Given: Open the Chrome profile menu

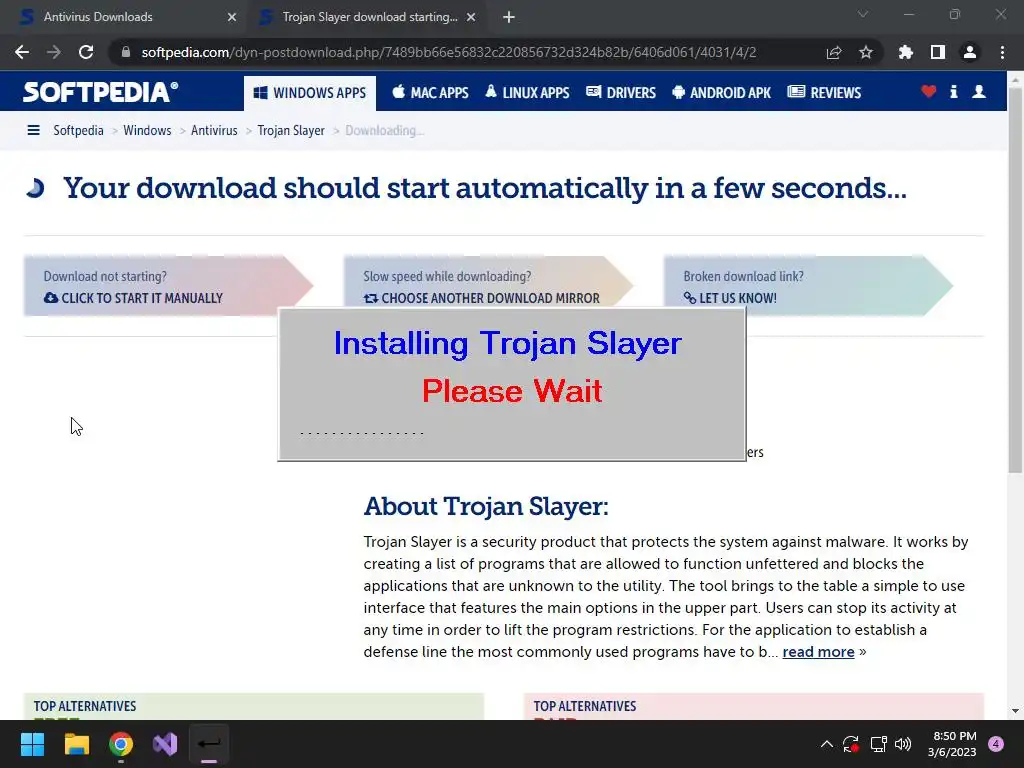Looking at the screenshot, I should (x=970, y=52).
